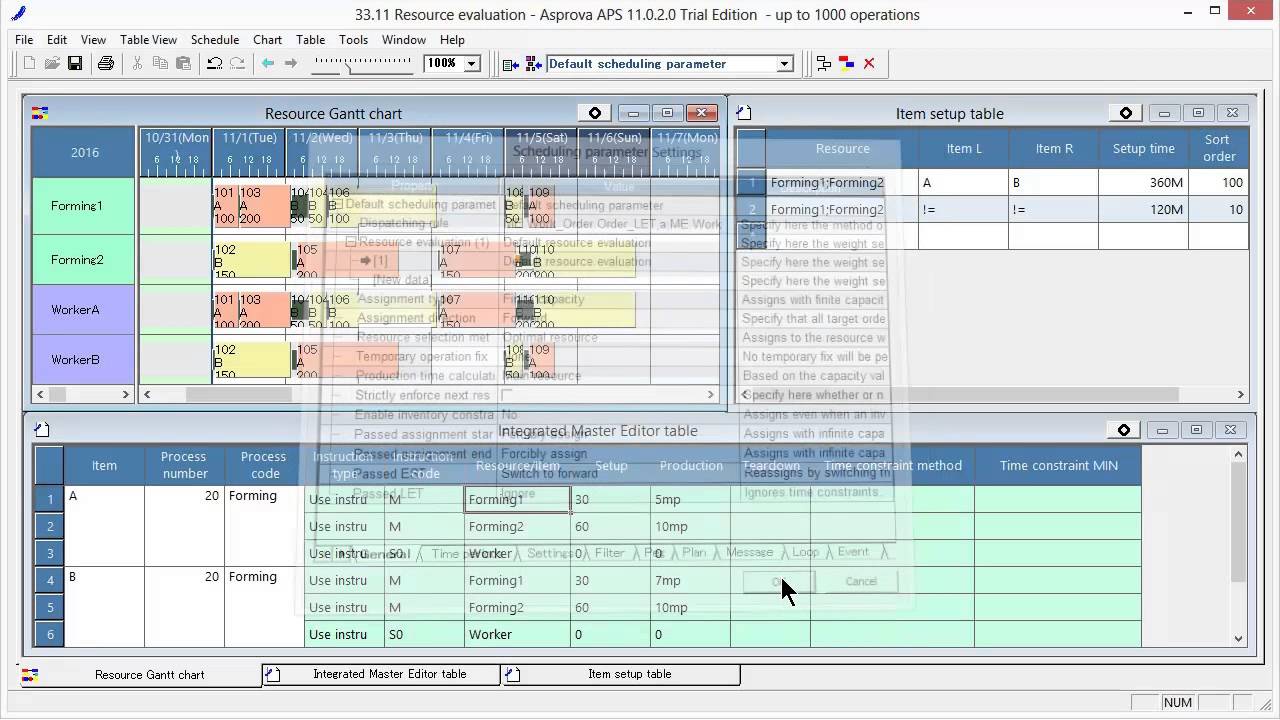The height and width of the screenshot is (720, 1280).
Task: Click pin icon in Item setup table title
Action: [1126, 113]
